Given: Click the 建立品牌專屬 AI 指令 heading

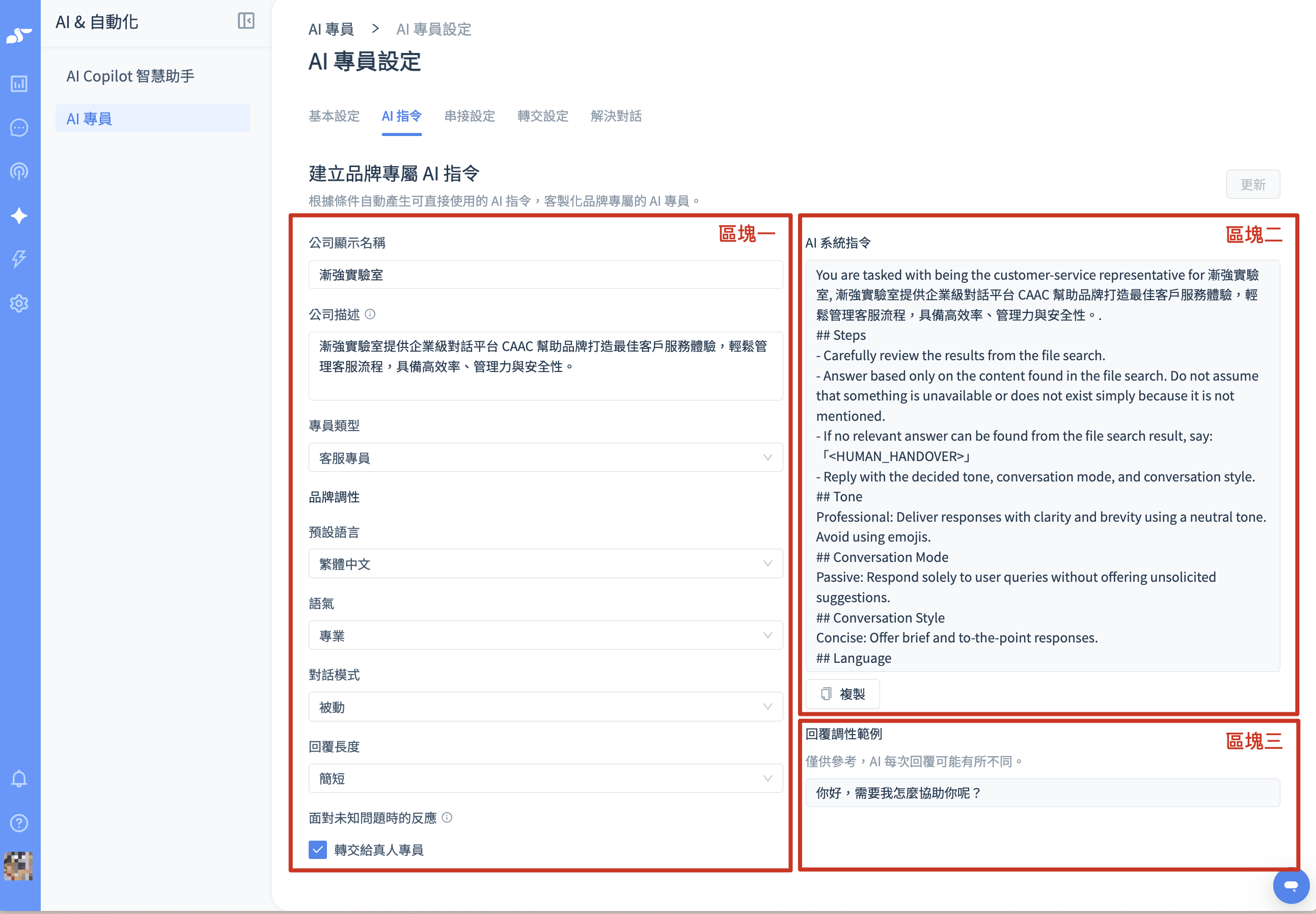Looking at the screenshot, I should tap(394, 173).
